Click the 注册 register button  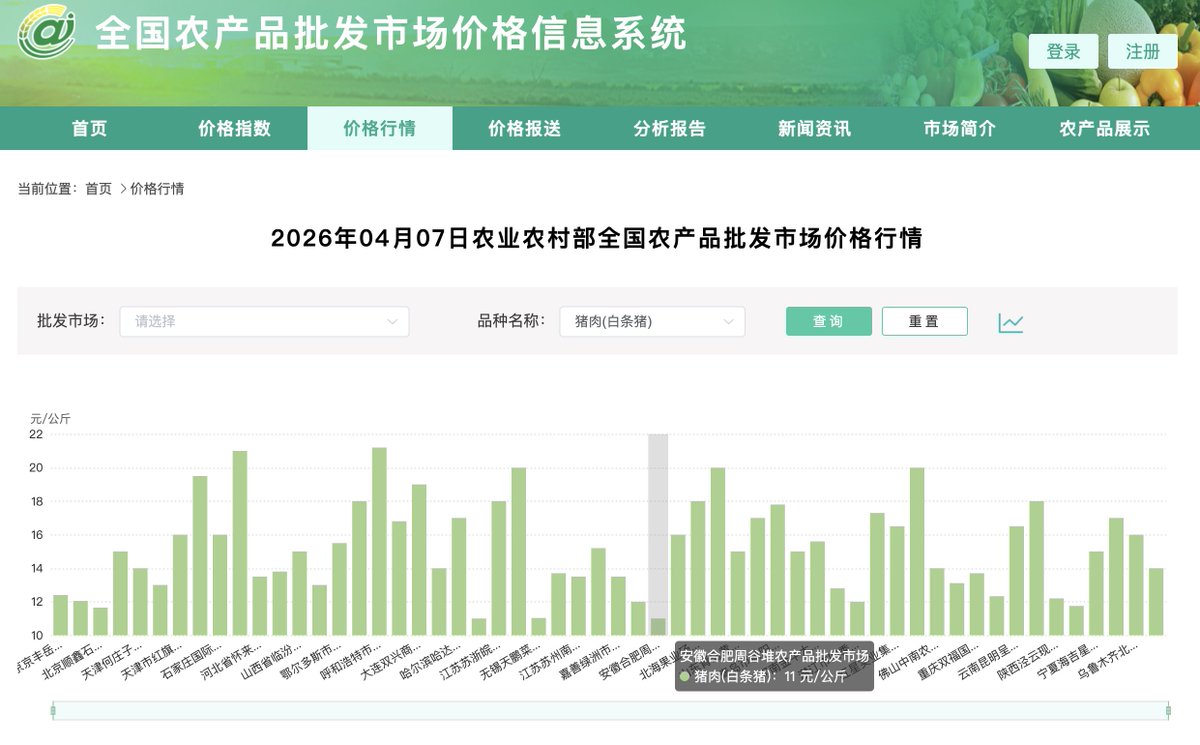tap(1143, 50)
